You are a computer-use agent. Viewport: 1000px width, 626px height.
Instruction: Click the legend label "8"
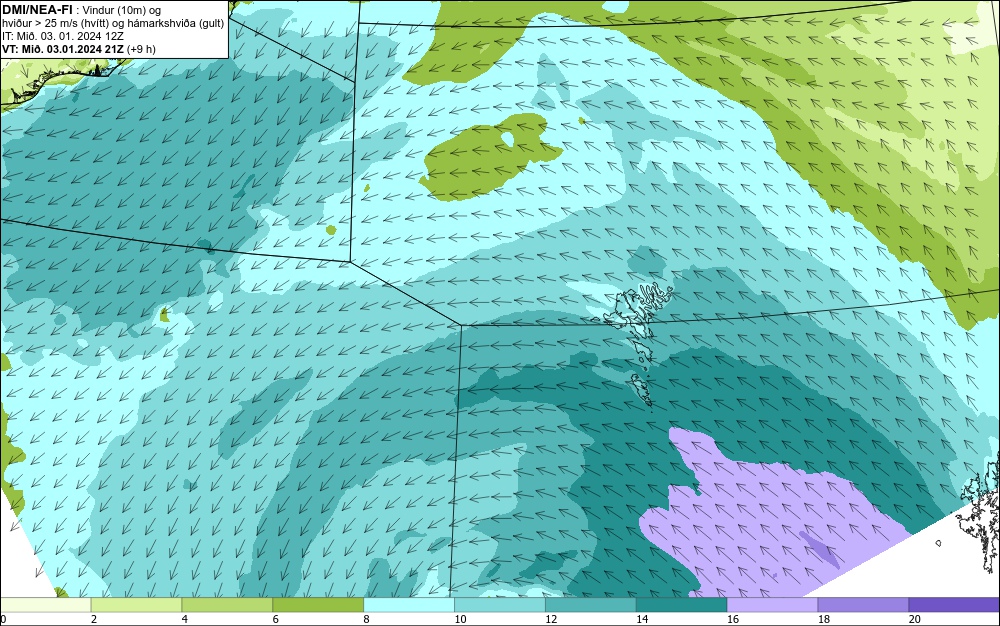(x=367, y=619)
